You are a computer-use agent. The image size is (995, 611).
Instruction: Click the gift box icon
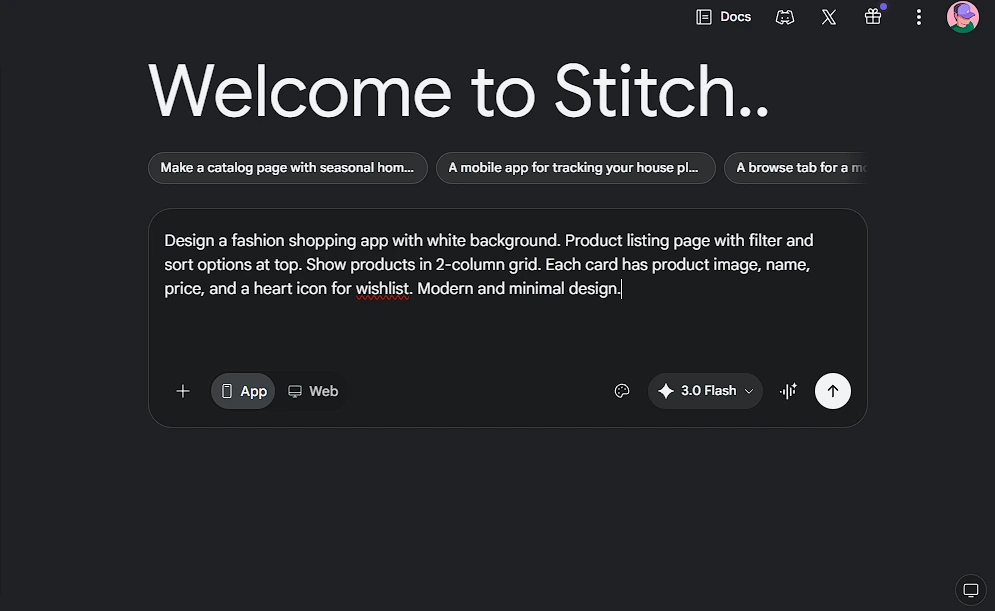873,16
